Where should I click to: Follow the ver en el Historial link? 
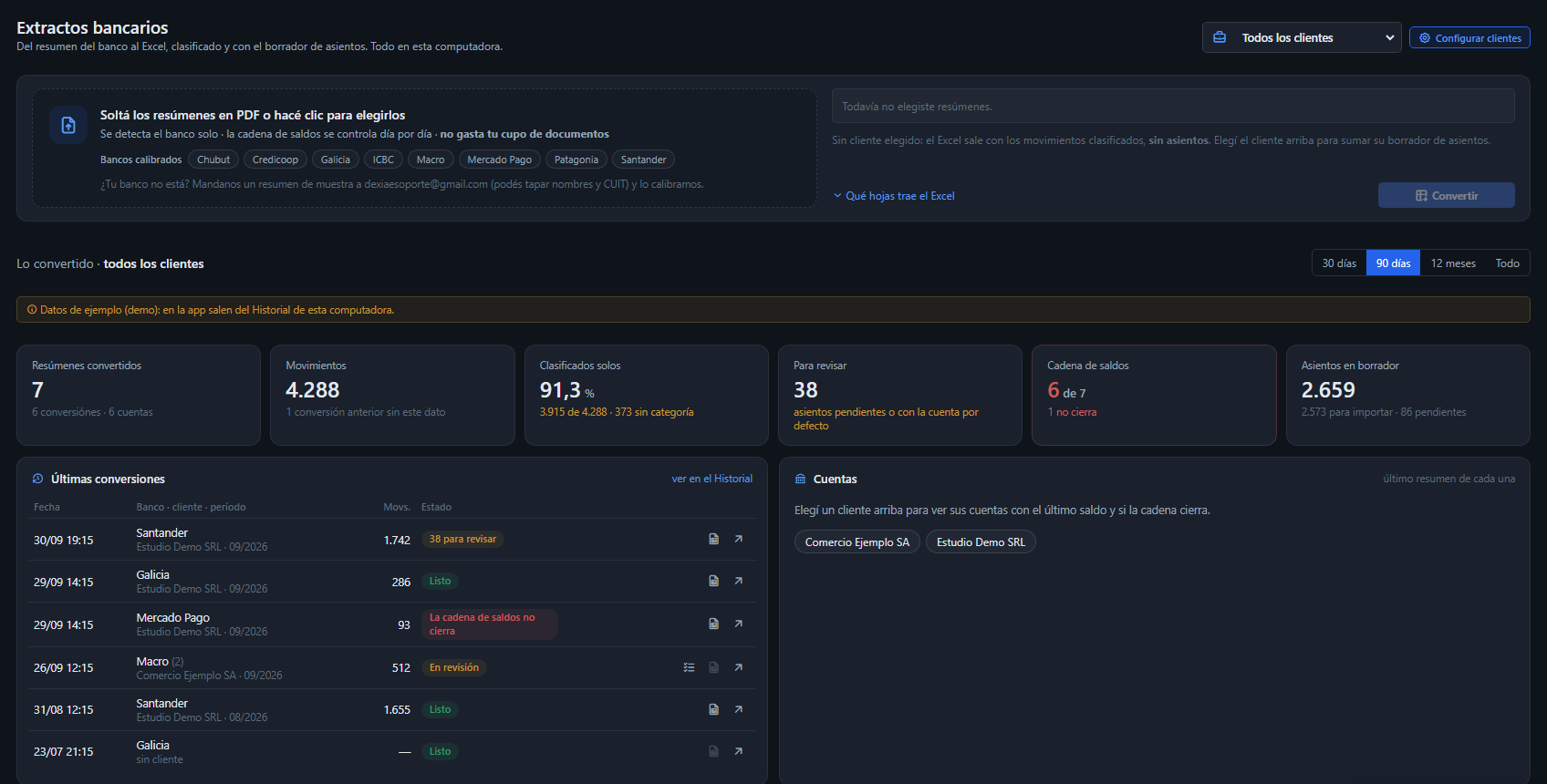(712, 479)
